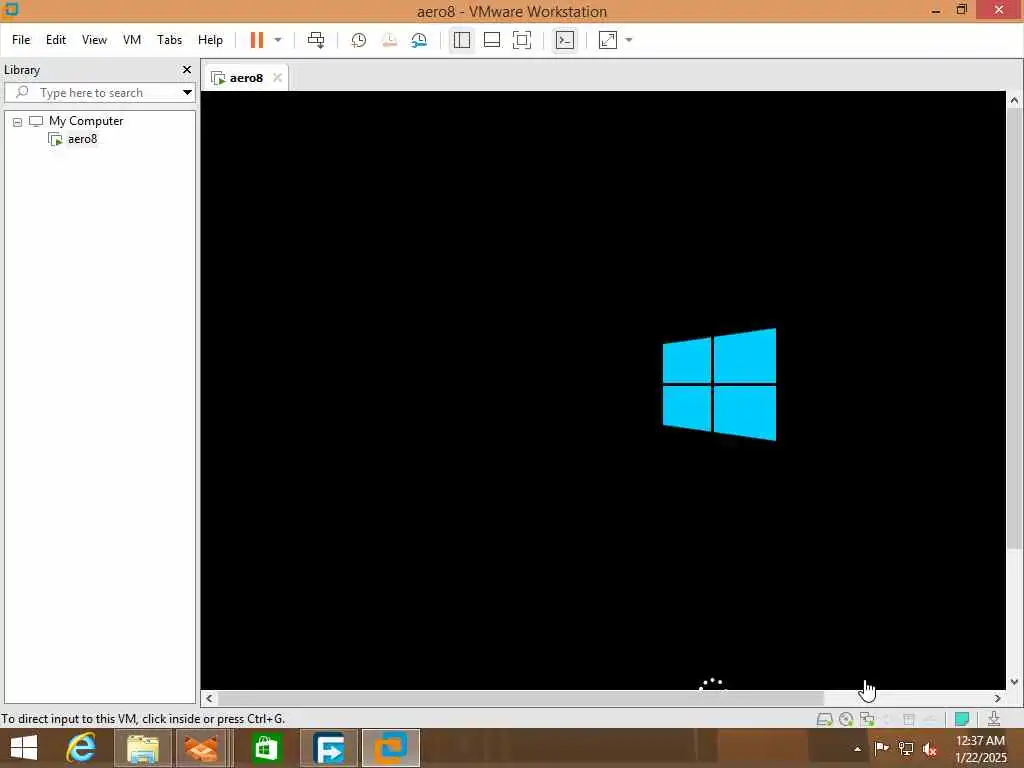Click the VMware Workstation taskbar icon

(x=391, y=748)
